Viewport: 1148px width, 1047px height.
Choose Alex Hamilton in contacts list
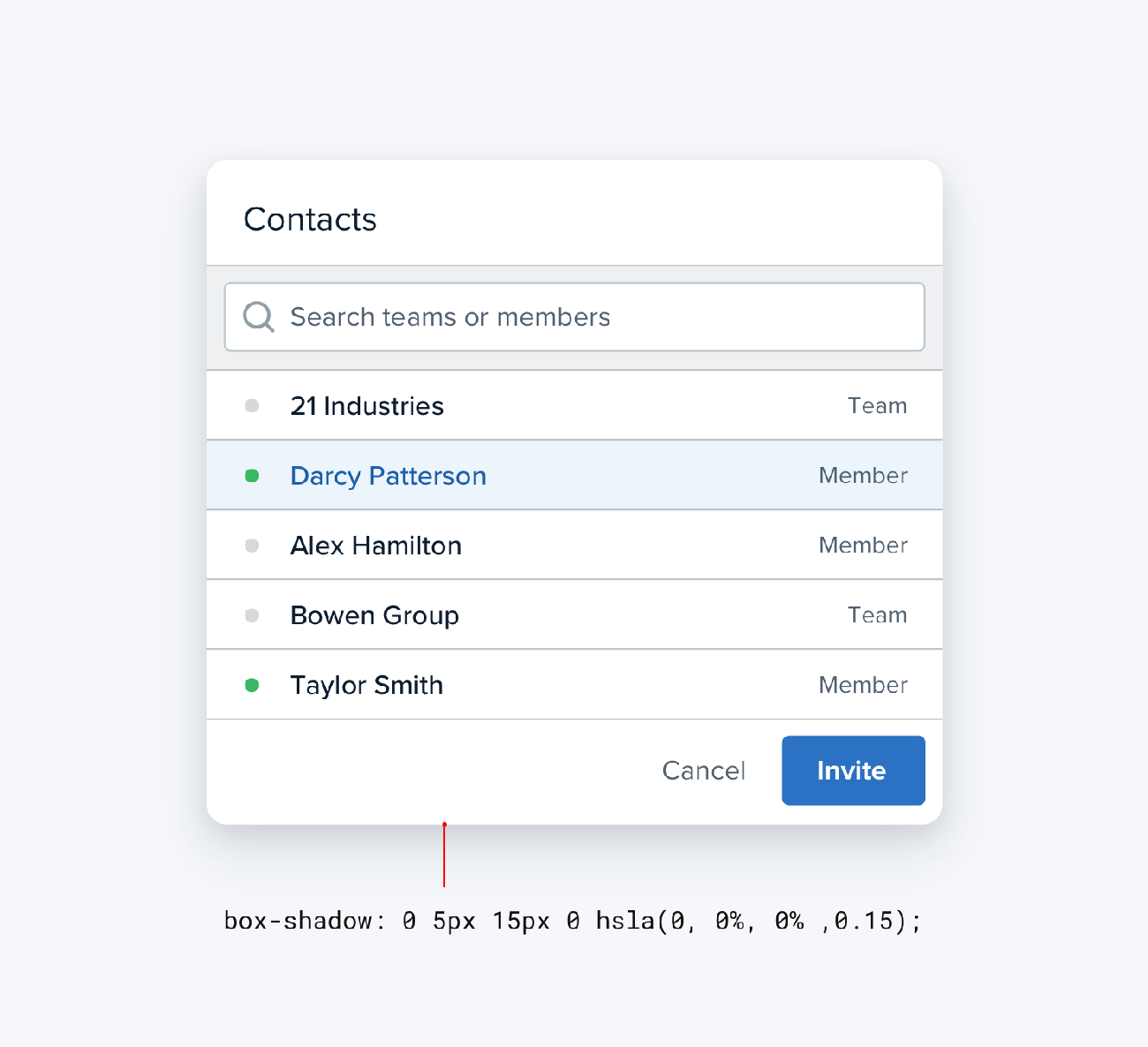point(375,546)
